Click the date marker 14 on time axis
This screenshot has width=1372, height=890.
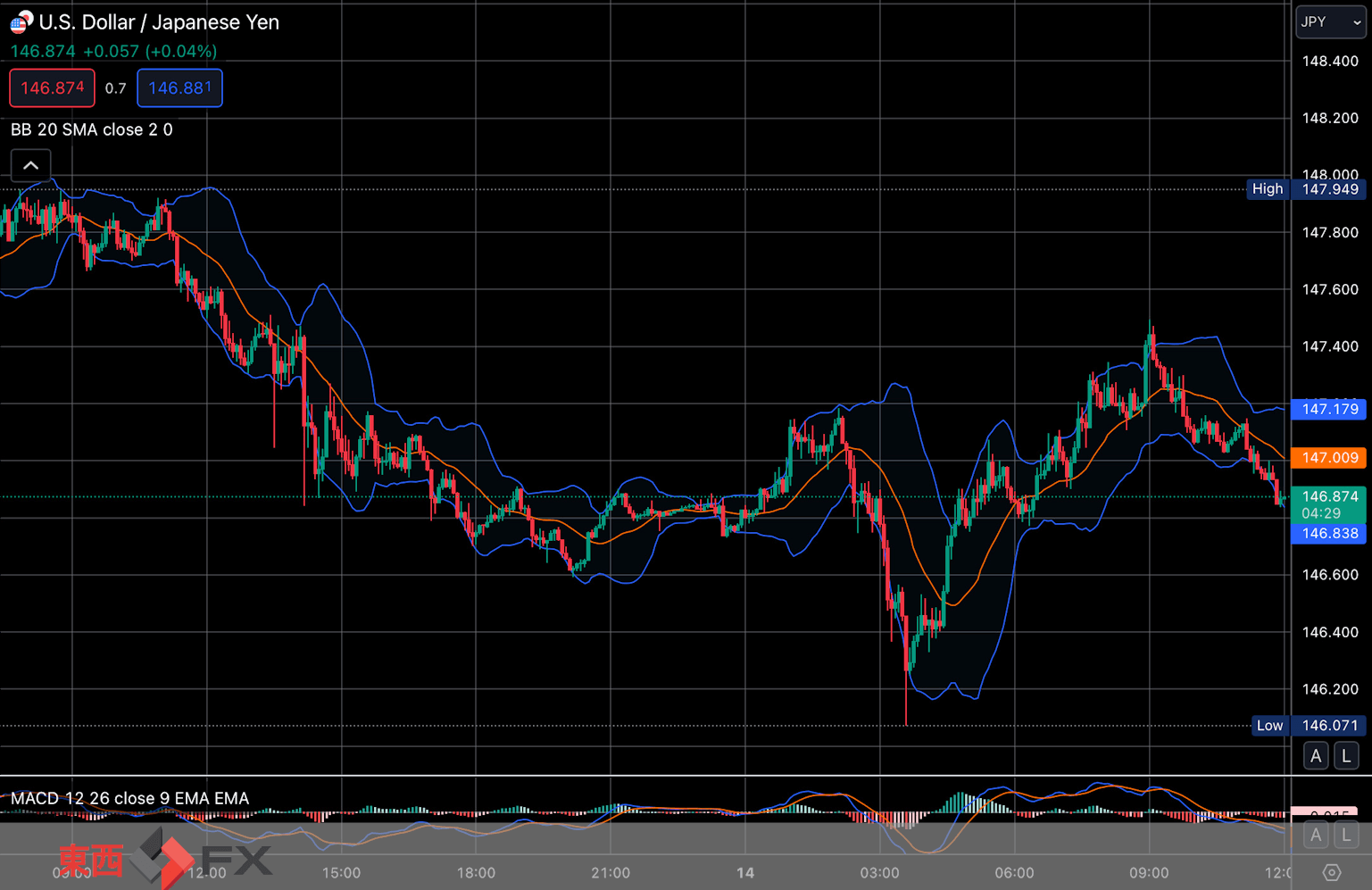pos(744,872)
